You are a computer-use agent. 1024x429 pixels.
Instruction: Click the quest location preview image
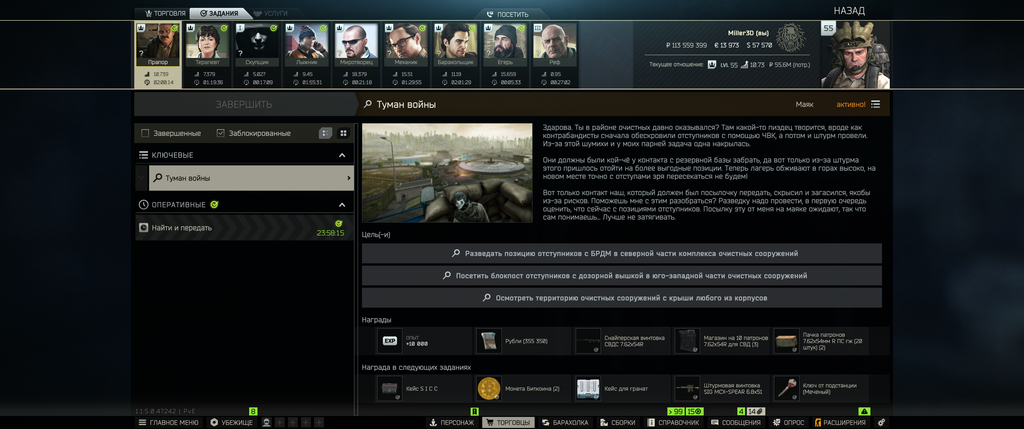click(447, 173)
